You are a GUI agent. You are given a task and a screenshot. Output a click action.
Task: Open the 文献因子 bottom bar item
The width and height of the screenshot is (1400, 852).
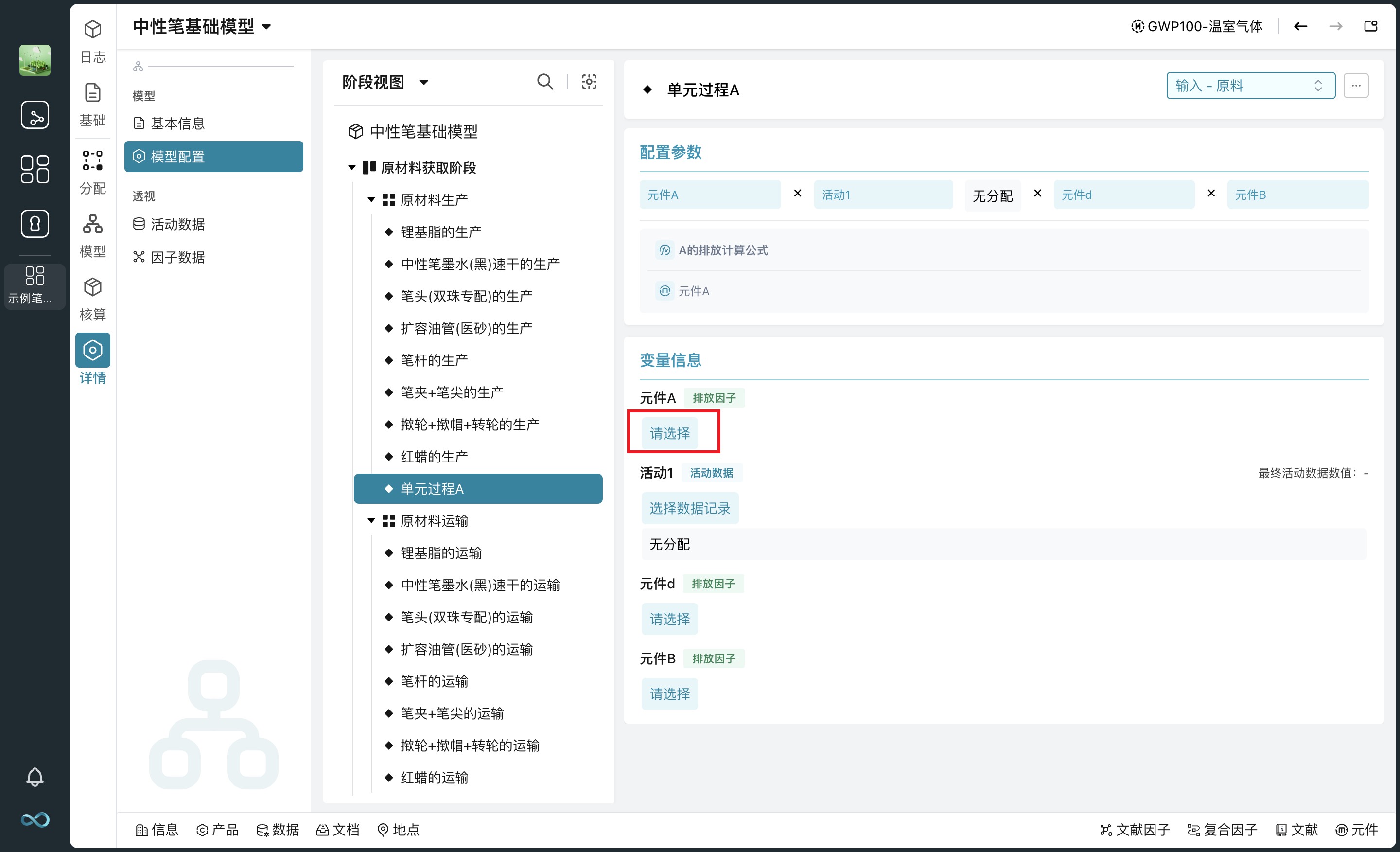click(x=1135, y=829)
